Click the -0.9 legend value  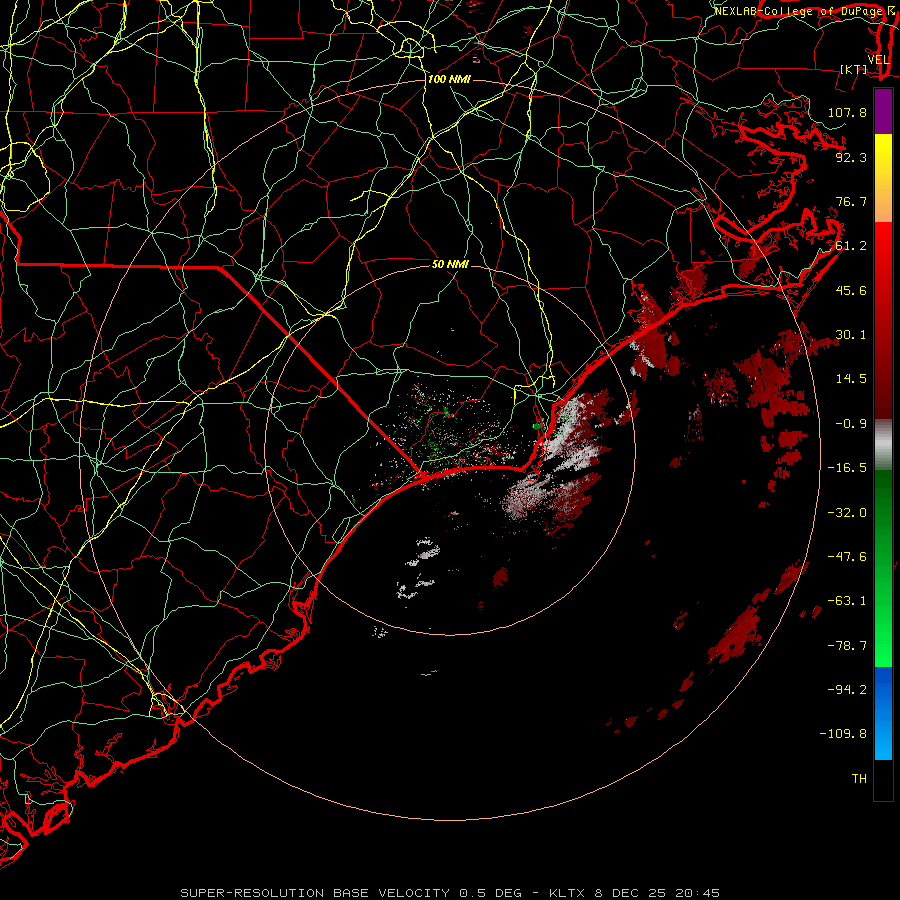[x=851, y=424]
